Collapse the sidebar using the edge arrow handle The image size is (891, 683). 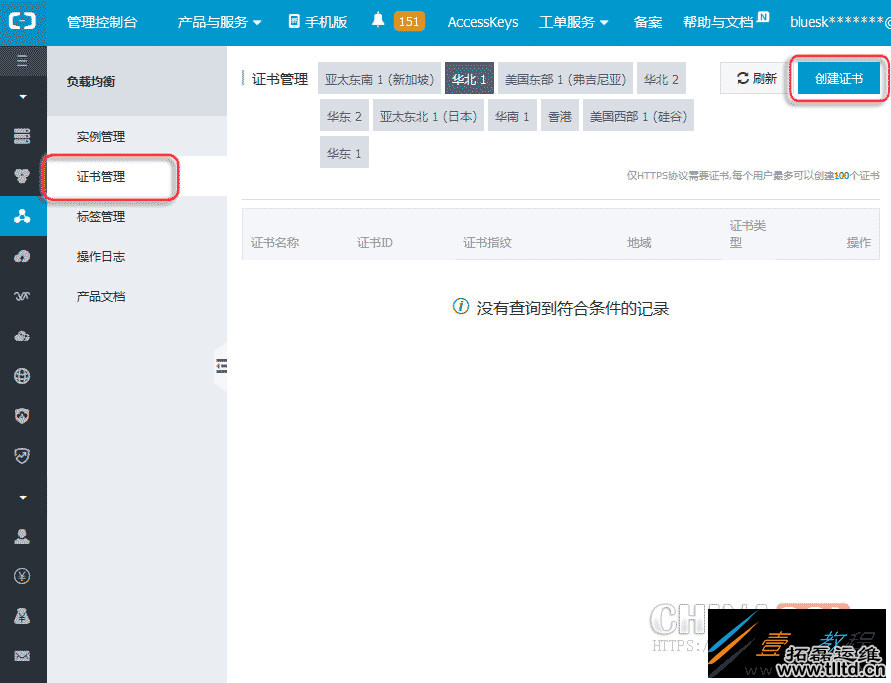[x=222, y=366]
